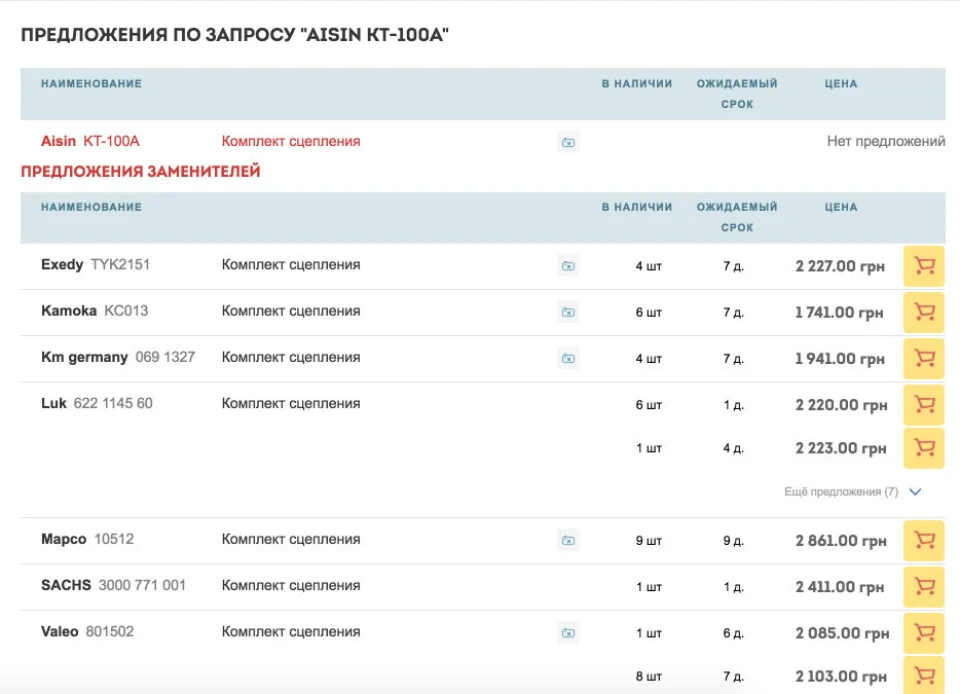Viewport: 960px width, 694px height.
Task: Click price 2 227.00 грн
Action: click(840, 266)
